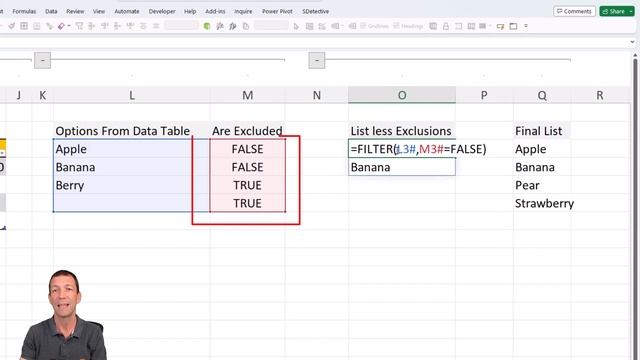The image size is (640, 360).
Task: Select Apple in the Final List column
Action: (x=542, y=149)
